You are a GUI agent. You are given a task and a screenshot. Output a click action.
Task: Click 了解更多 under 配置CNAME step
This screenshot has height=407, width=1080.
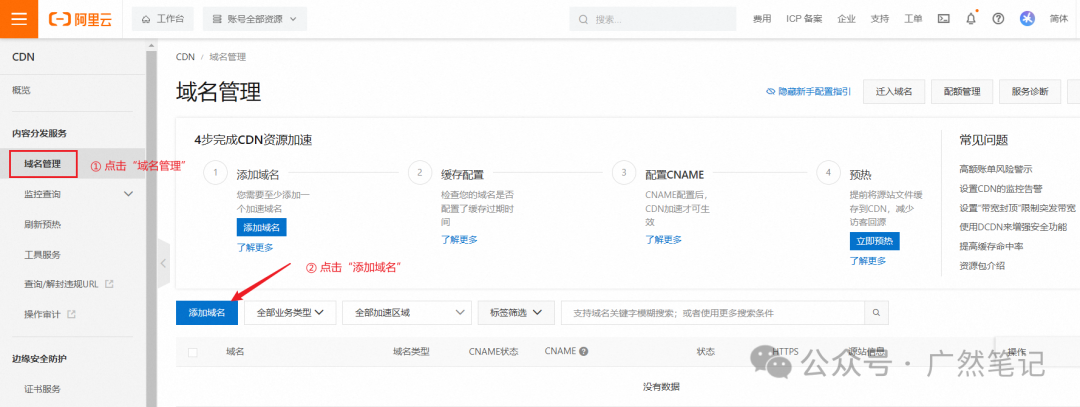[664, 240]
